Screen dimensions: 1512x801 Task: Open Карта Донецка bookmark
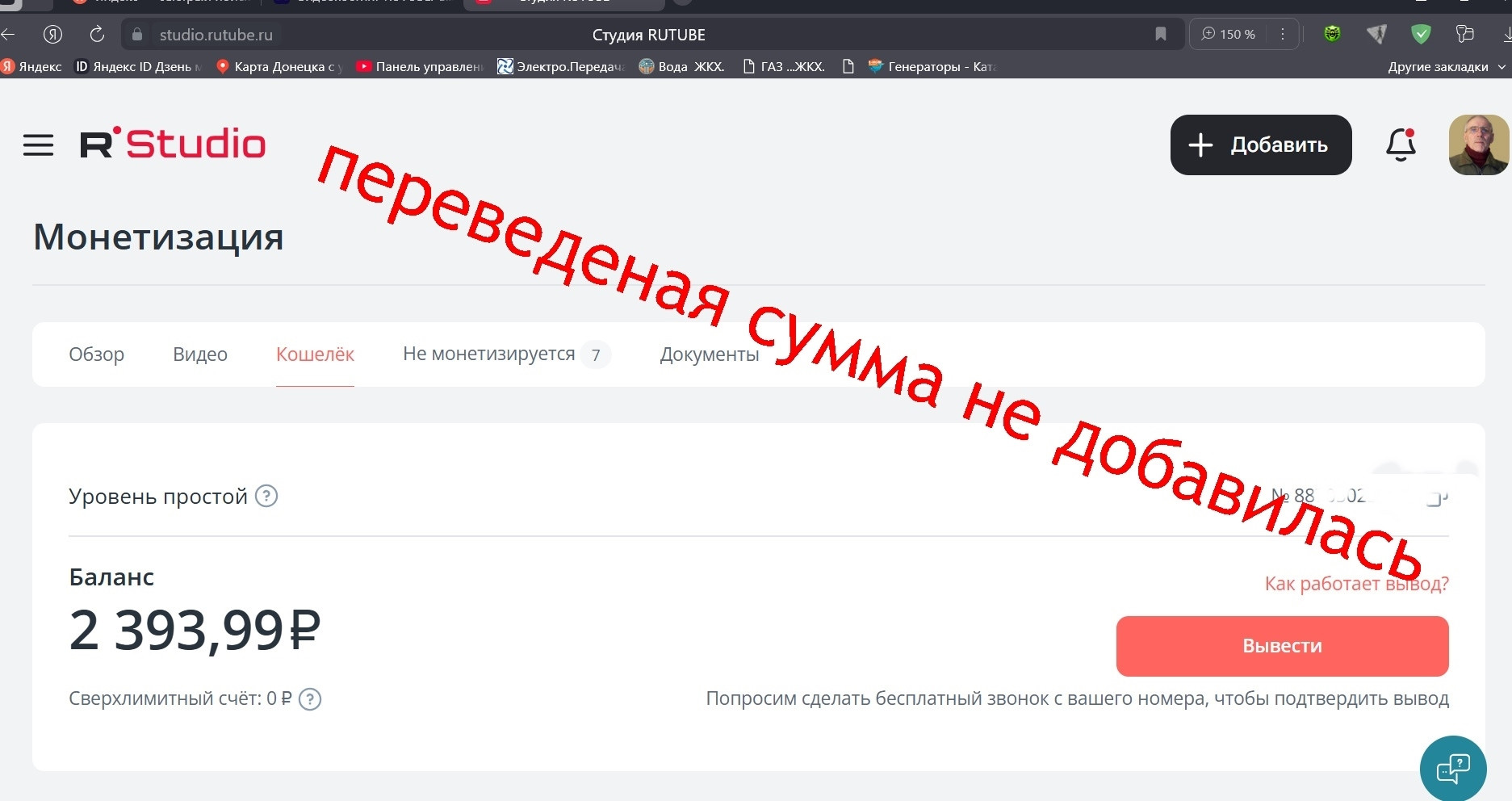(279, 66)
